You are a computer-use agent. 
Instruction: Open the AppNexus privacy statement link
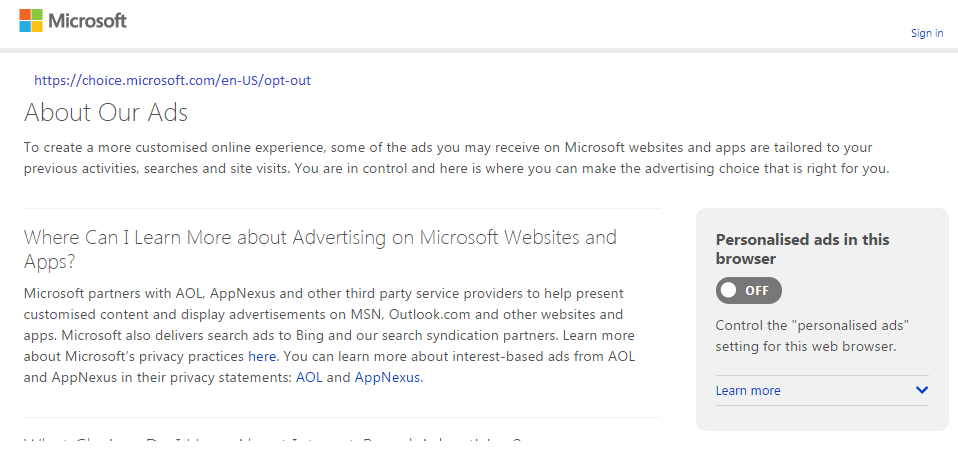(x=387, y=377)
